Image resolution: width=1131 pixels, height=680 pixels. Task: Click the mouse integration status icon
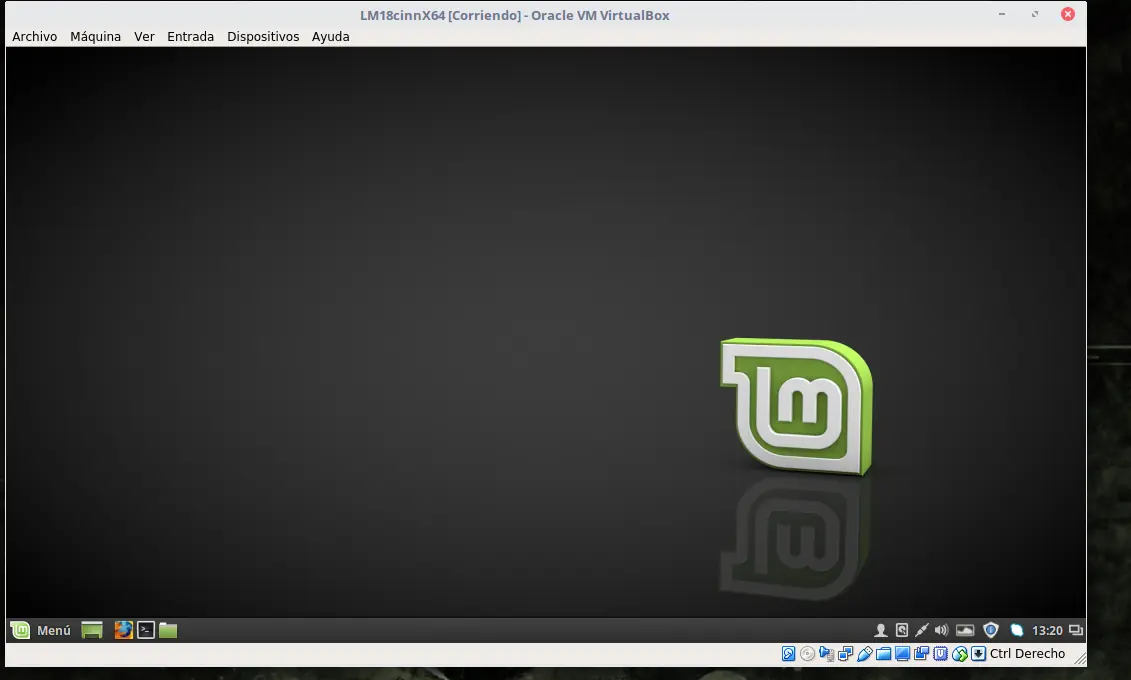(959, 653)
